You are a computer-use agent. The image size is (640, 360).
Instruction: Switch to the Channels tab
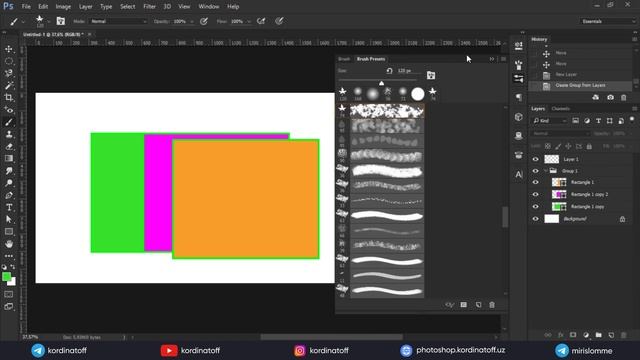(560, 109)
